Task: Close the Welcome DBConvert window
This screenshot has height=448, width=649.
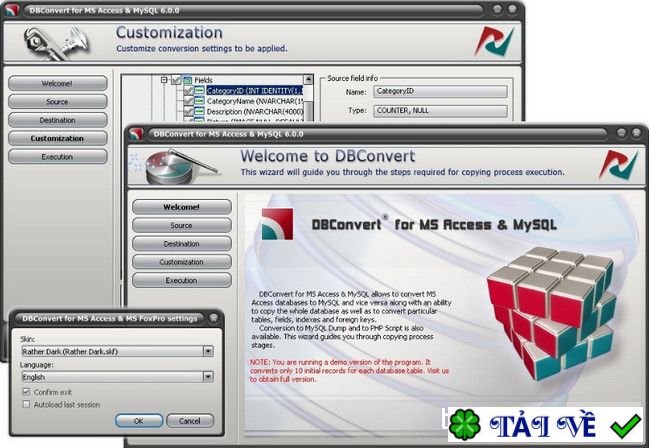Action: pos(636,133)
